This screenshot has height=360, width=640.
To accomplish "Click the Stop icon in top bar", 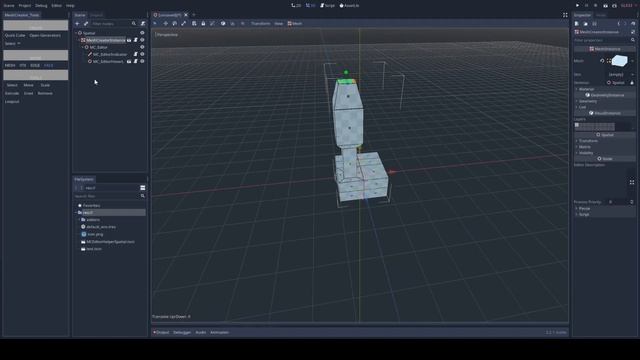I will coord(596,6).
